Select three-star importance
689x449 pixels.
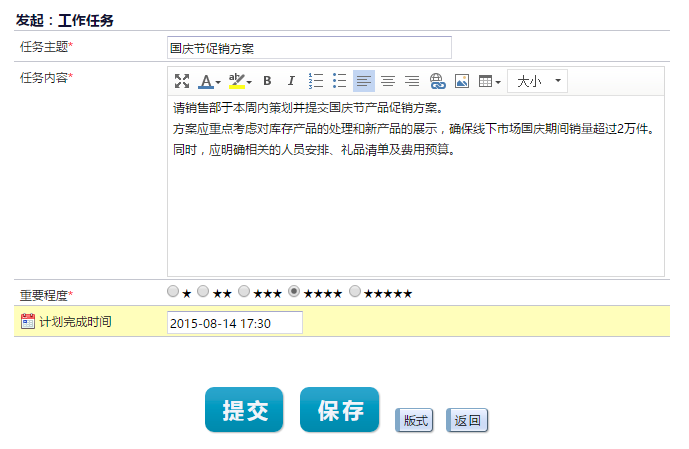point(244,291)
